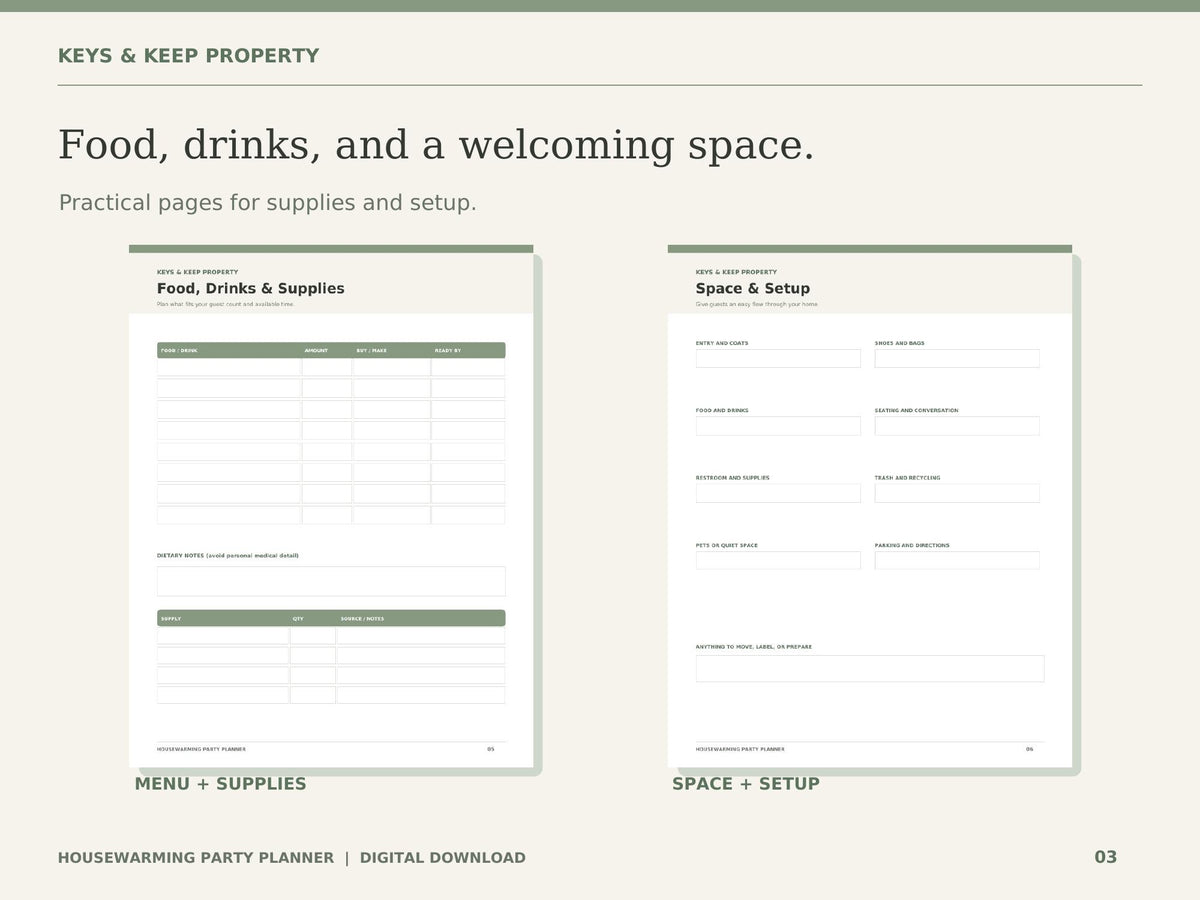This screenshot has width=1200, height=900.
Task: Click the Space + Setup page thumbnail
Action: 870,506
